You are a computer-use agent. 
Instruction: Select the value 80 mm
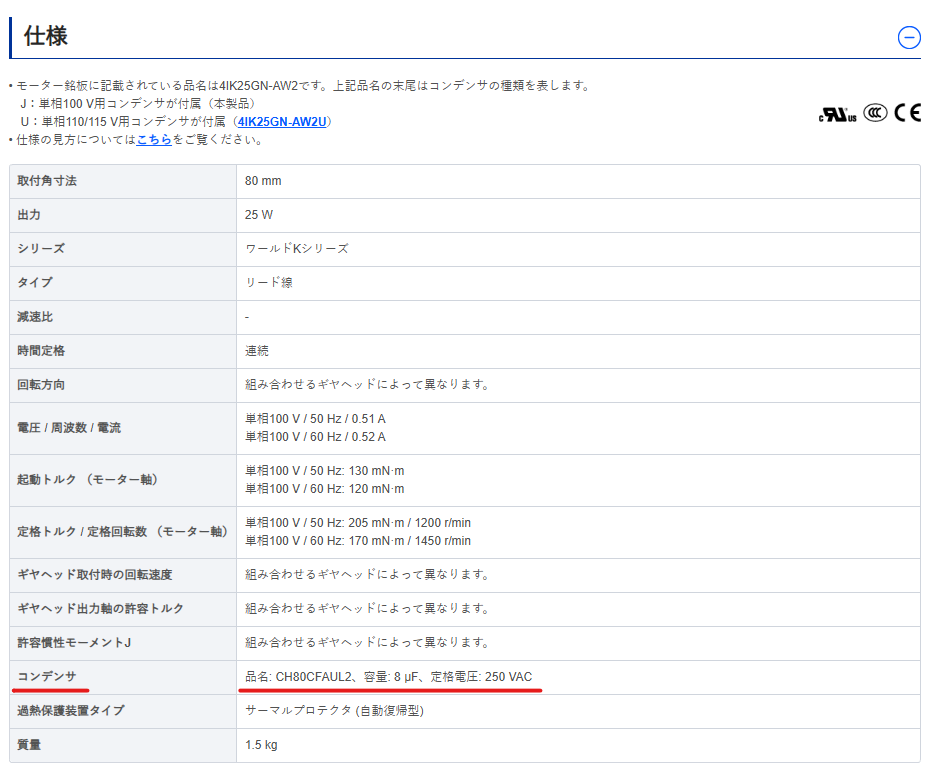[x=263, y=181]
